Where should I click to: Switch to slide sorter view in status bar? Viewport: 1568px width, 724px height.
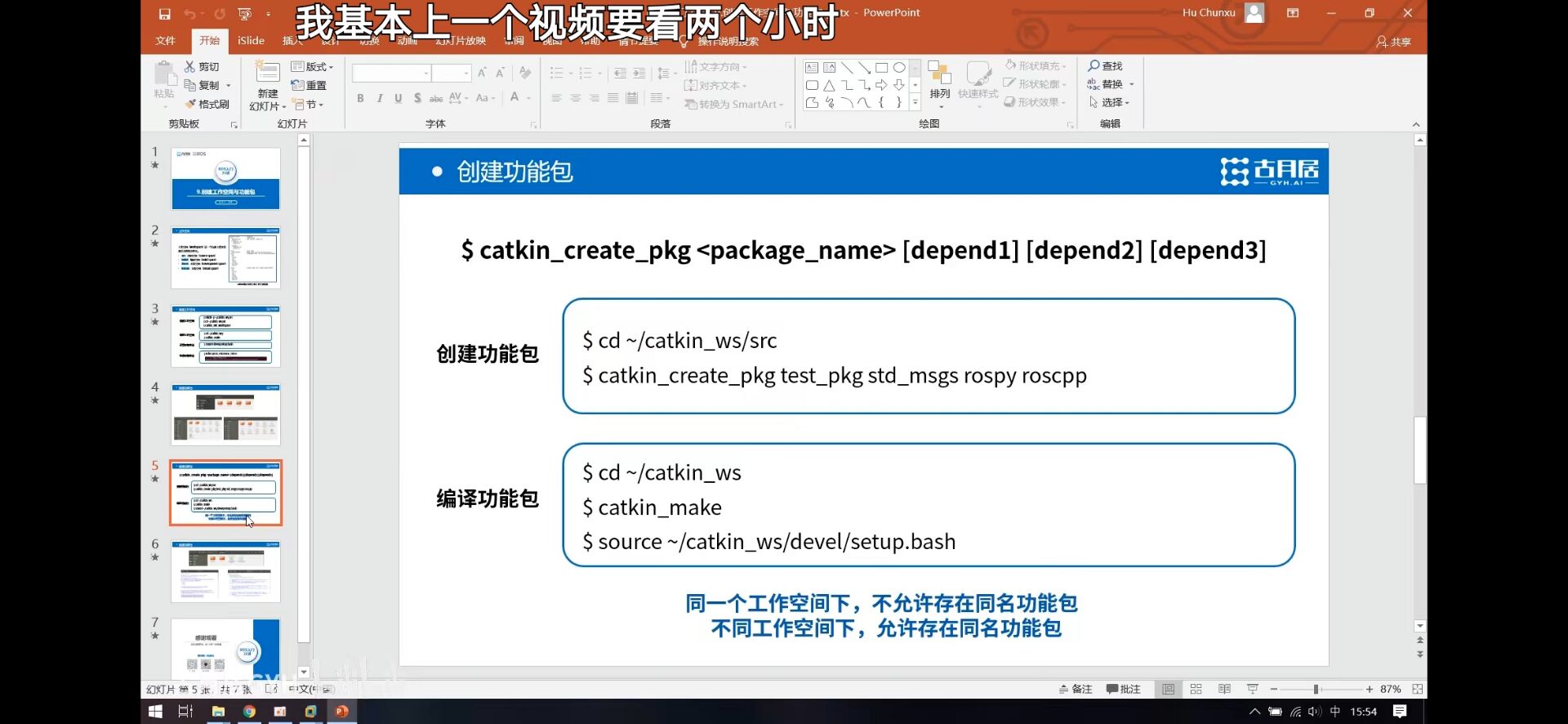tap(1196, 689)
